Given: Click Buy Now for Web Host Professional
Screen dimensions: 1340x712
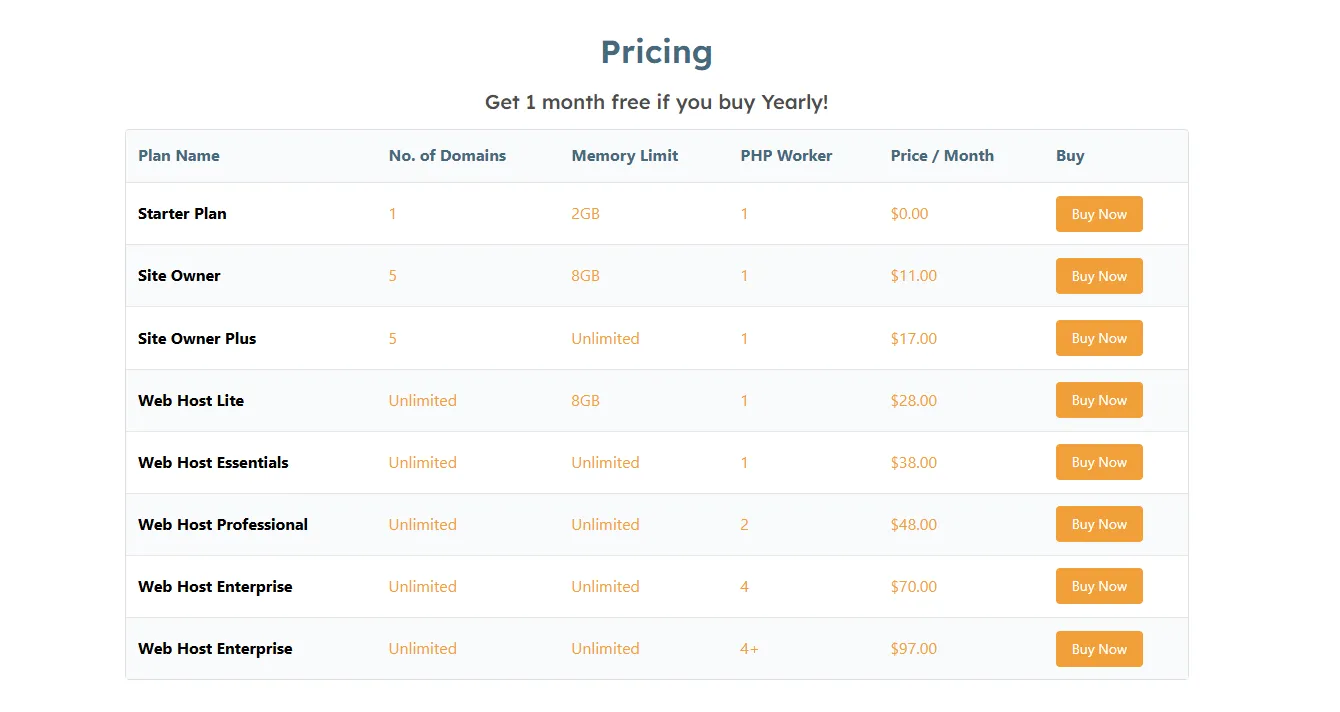Looking at the screenshot, I should click(1099, 524).
